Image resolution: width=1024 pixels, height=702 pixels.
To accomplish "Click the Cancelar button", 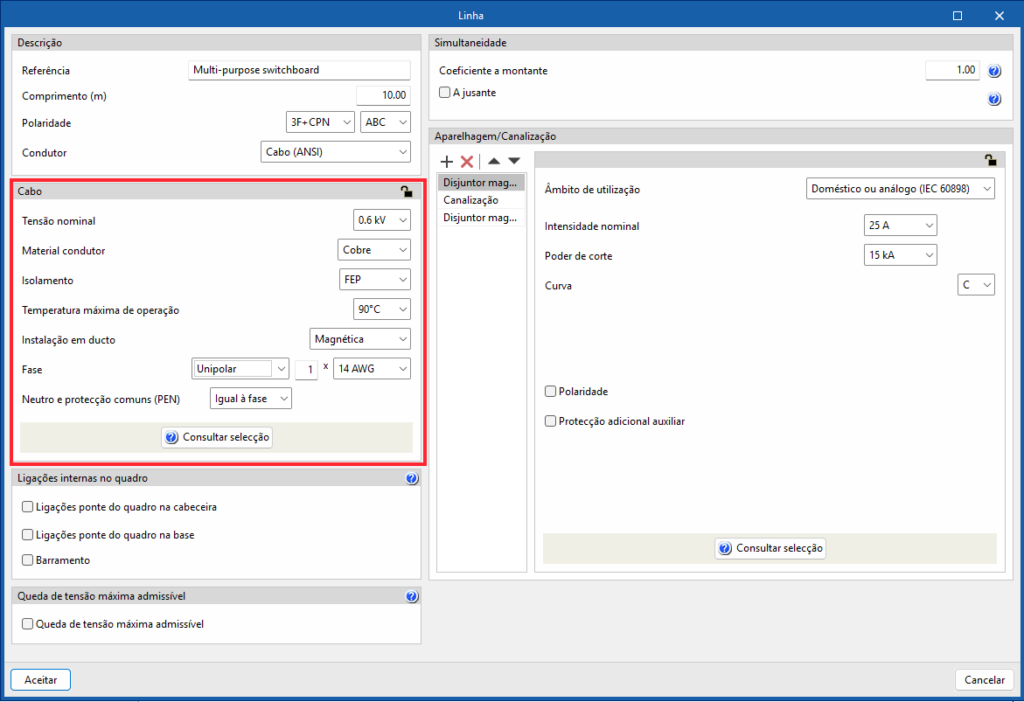I will [985, 680].
